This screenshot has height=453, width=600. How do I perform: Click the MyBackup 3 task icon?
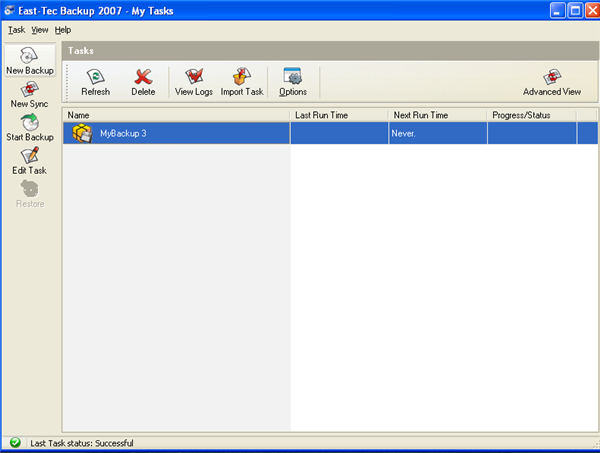(x=82, y=133)
